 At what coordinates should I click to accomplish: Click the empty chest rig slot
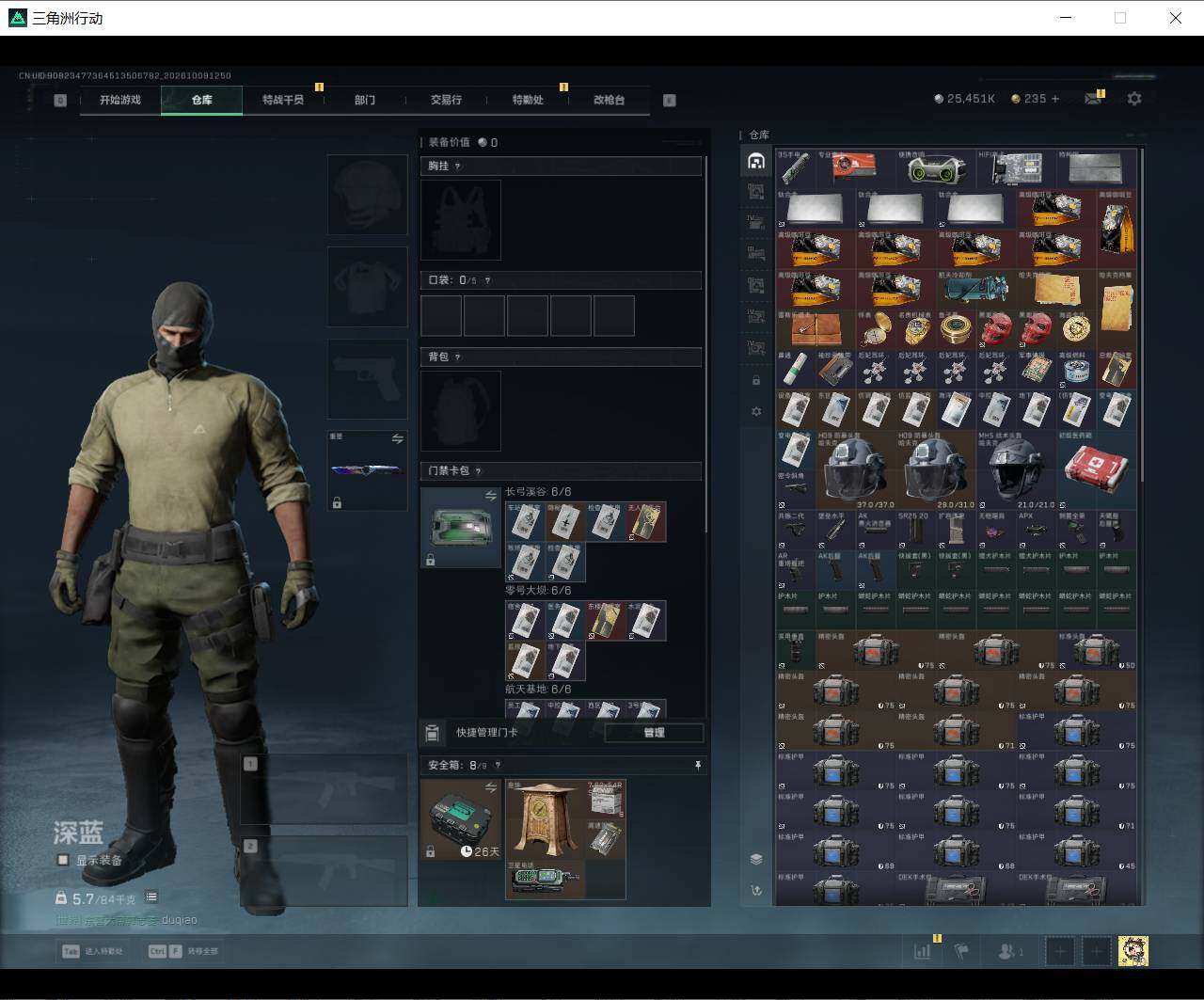click(x=460, y=220)
